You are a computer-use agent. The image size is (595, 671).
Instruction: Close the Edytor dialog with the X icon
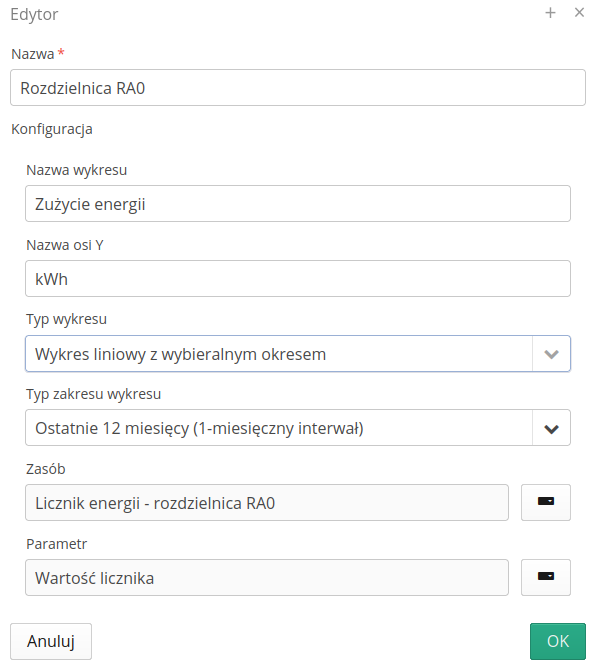579,12
